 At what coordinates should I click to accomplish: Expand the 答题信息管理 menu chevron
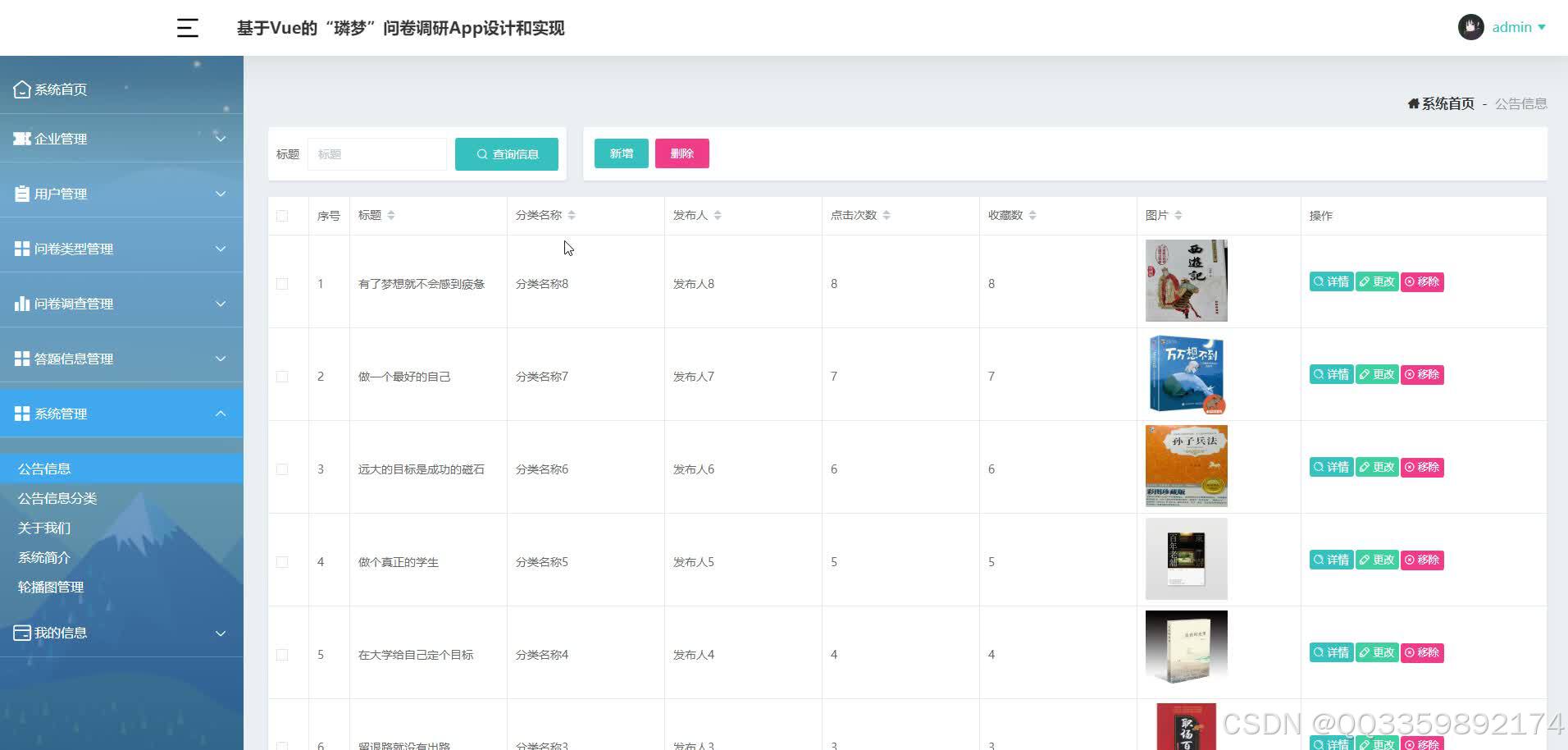(x=221, y=359)
